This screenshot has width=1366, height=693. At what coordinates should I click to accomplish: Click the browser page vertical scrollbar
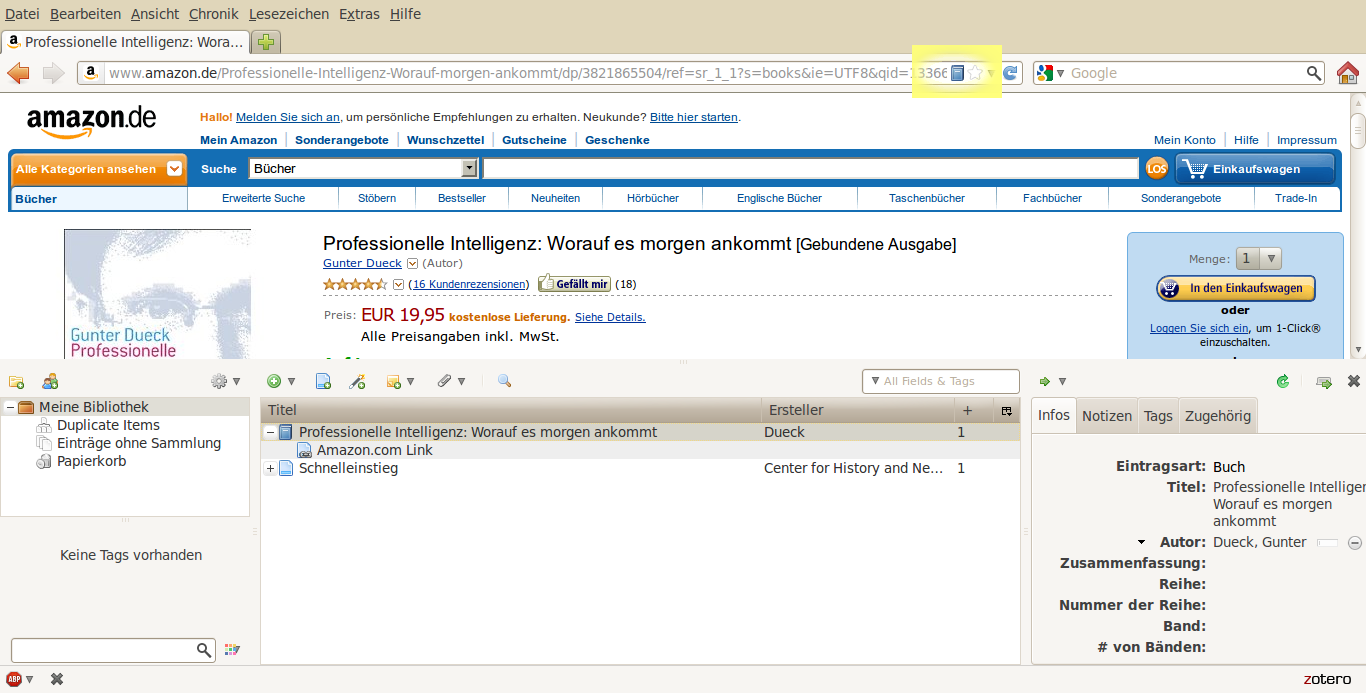click(x=1357, y=225)
